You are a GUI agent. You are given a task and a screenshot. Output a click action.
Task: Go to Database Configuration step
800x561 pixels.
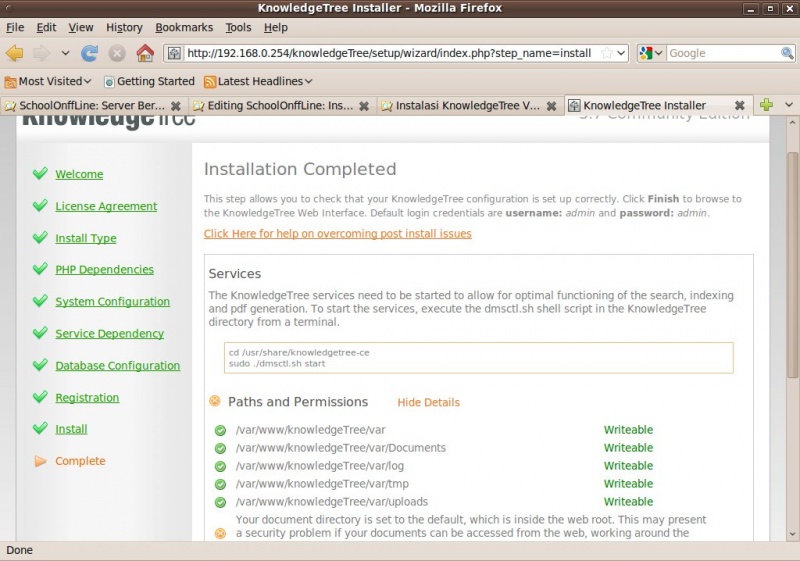pyautogui.click(x=117, y=366)
